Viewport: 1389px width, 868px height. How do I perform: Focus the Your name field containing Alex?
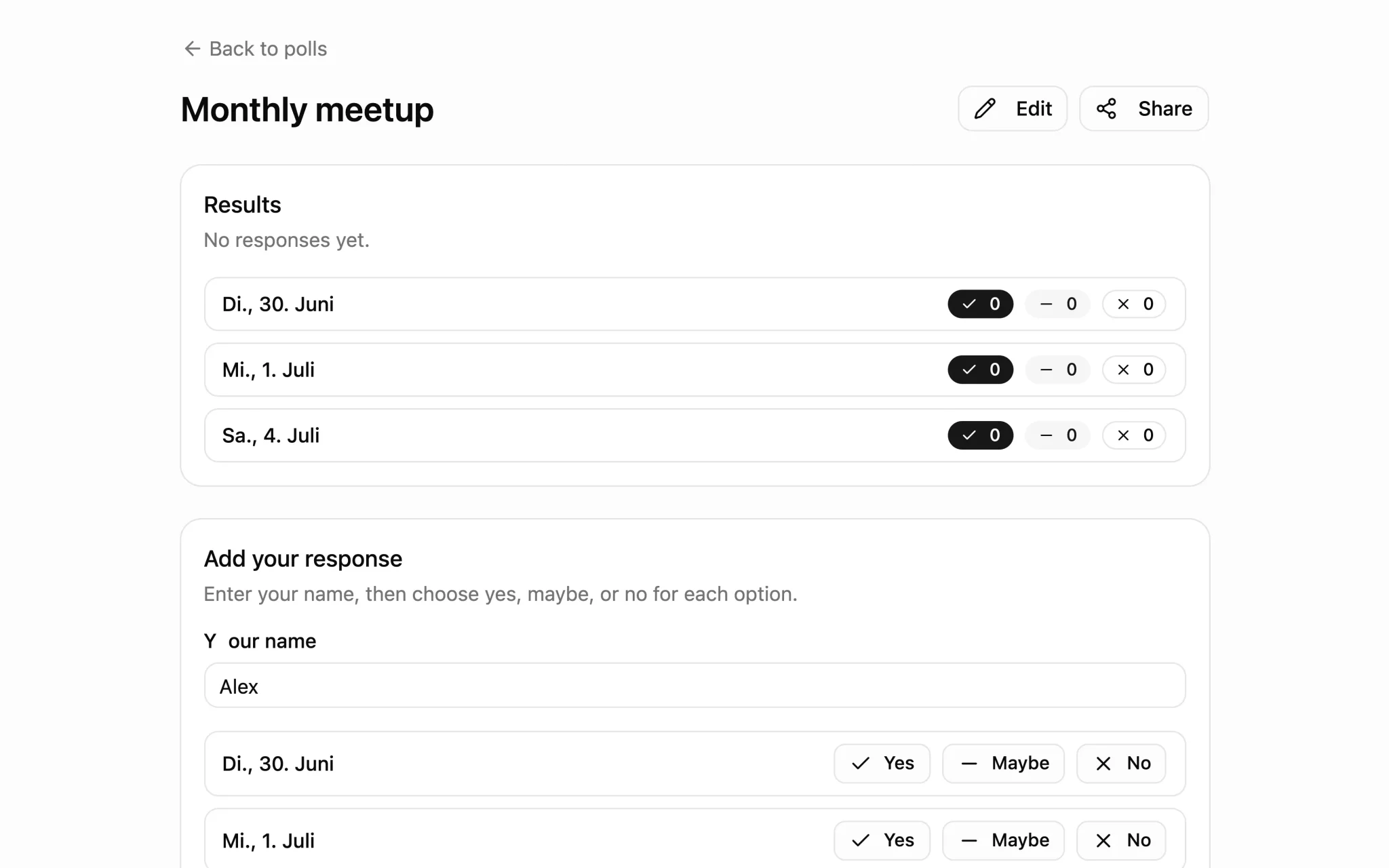click(694, 686)
